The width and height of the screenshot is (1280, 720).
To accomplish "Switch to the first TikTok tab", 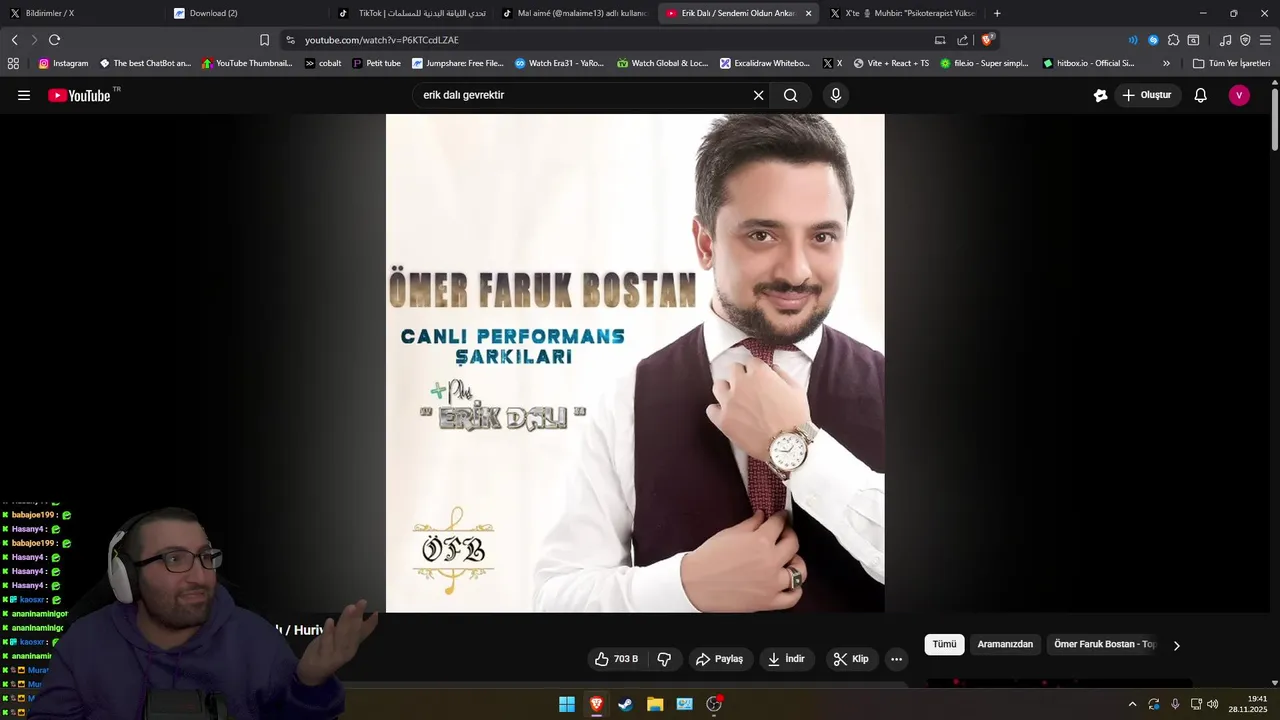I will [411, 13].
